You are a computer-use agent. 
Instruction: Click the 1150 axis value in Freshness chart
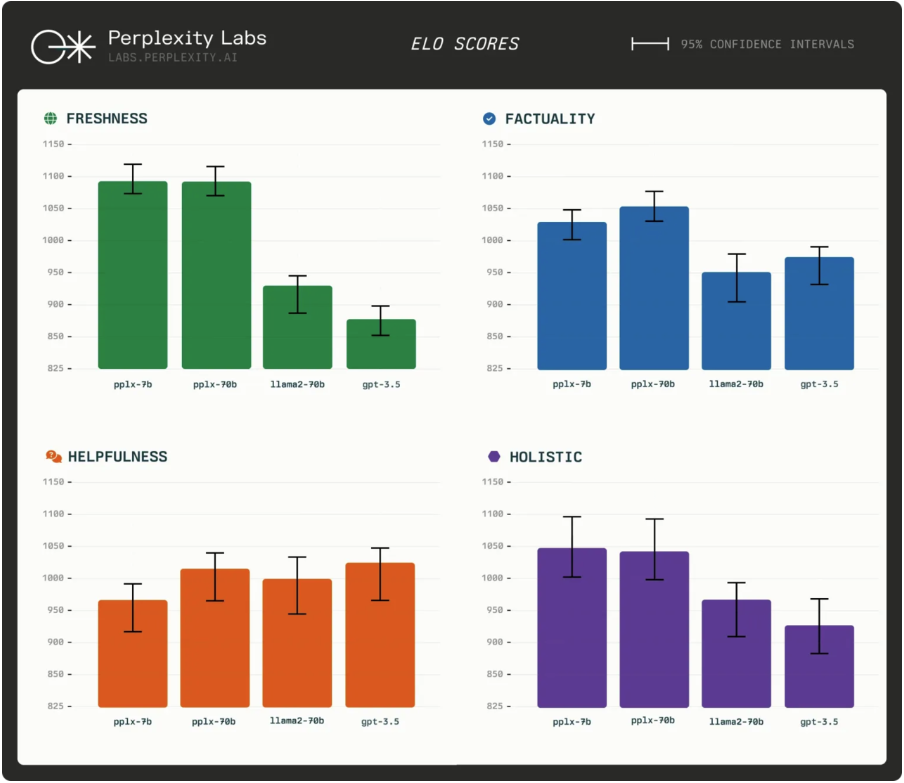(53, 144)
